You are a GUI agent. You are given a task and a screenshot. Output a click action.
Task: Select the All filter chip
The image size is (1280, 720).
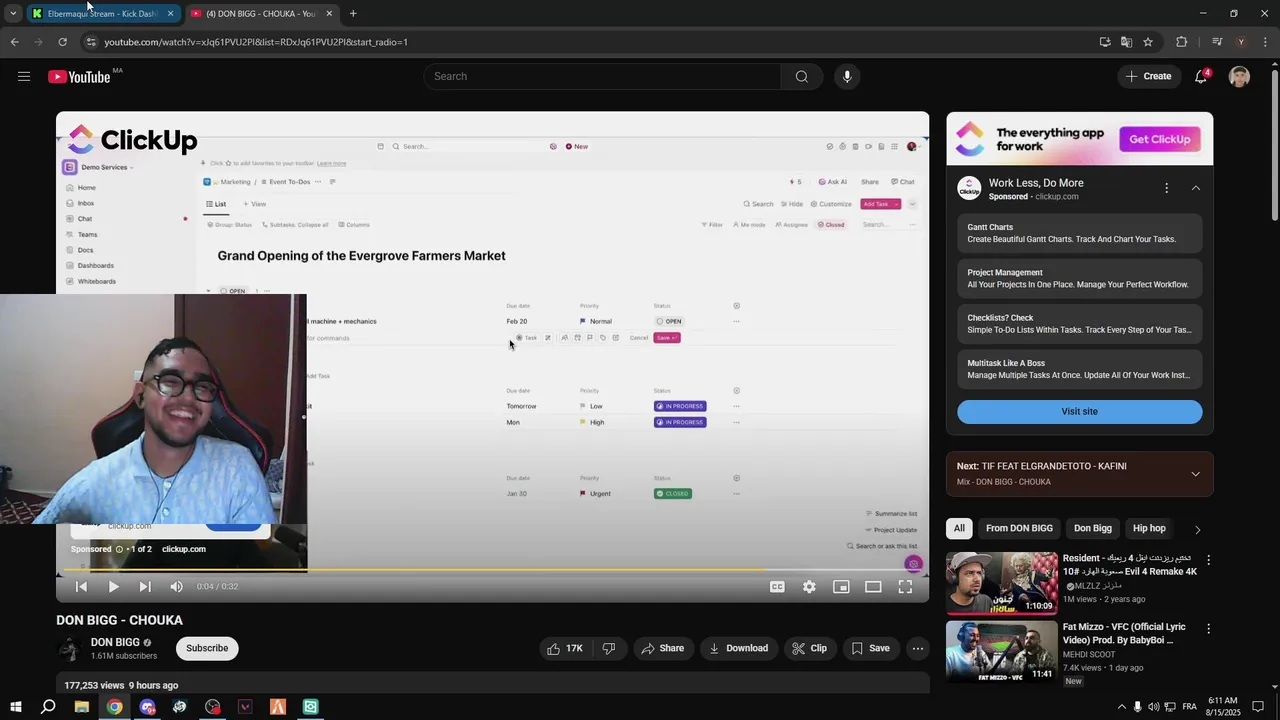(959, 528)
